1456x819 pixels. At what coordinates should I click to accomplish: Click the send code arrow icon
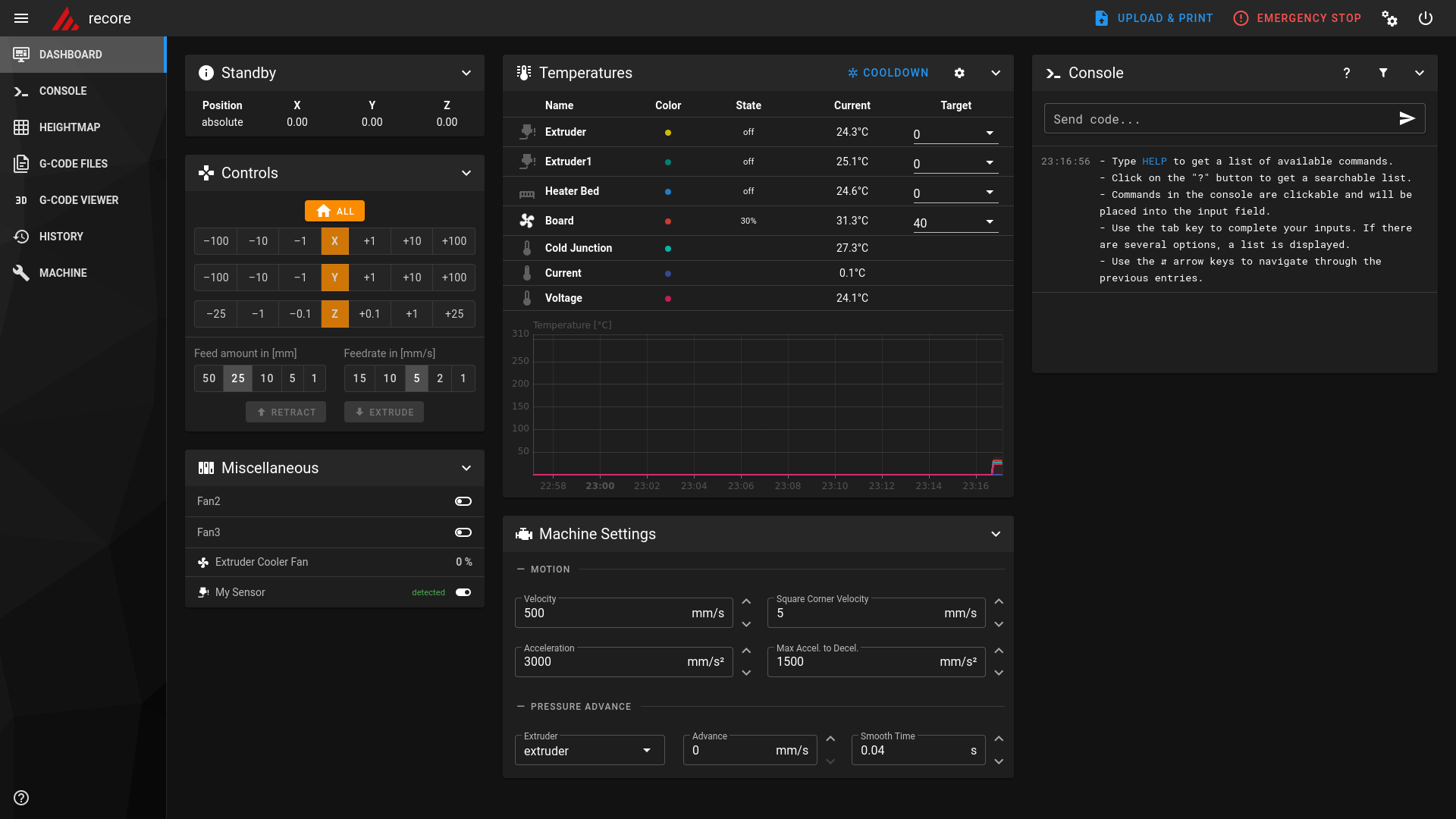point(1407,118)
